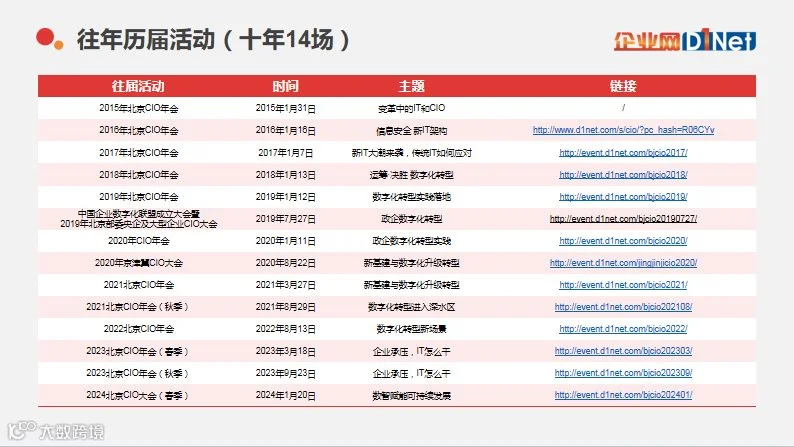This screenshot has height=447, width=794.
Task: Click the theme 运筹·决胜 数字化转型
Action: coord(411,175)
